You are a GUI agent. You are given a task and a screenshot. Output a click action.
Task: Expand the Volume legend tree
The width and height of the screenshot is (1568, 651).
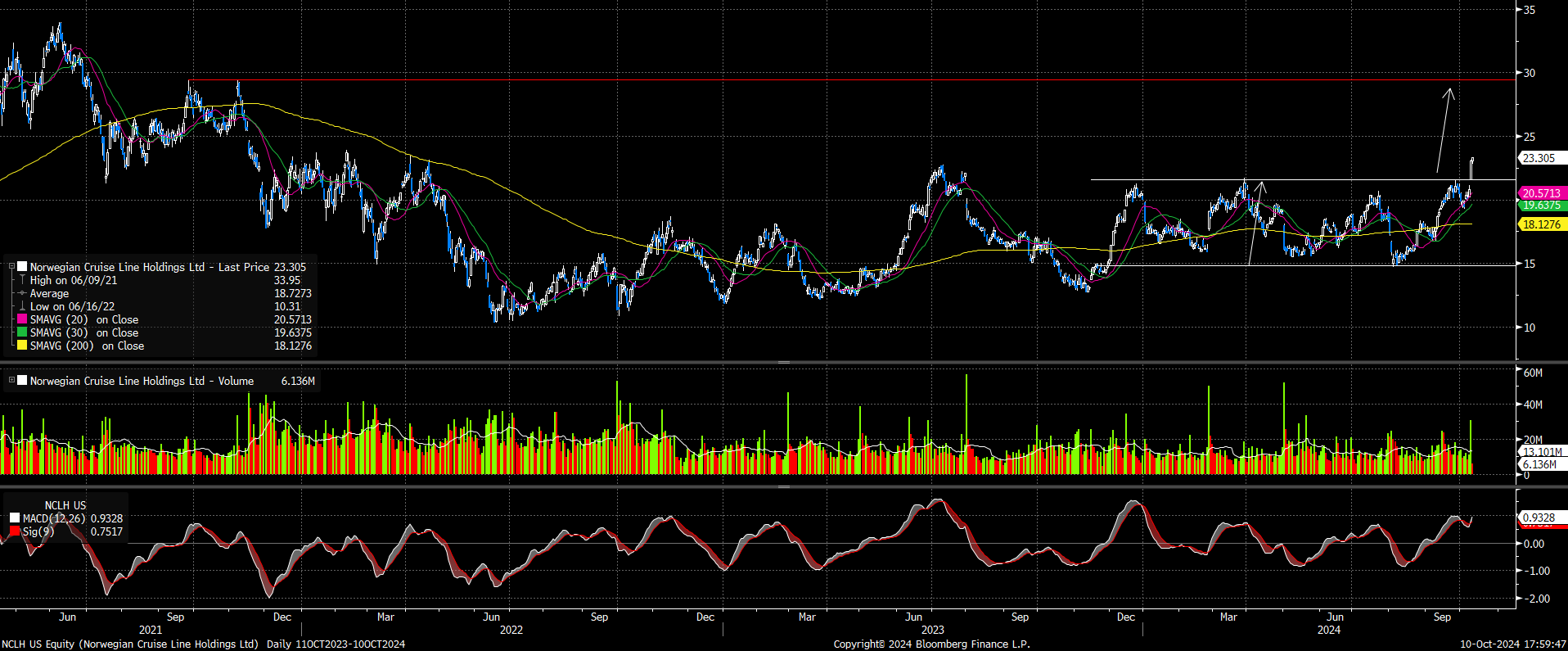(11, 381)
